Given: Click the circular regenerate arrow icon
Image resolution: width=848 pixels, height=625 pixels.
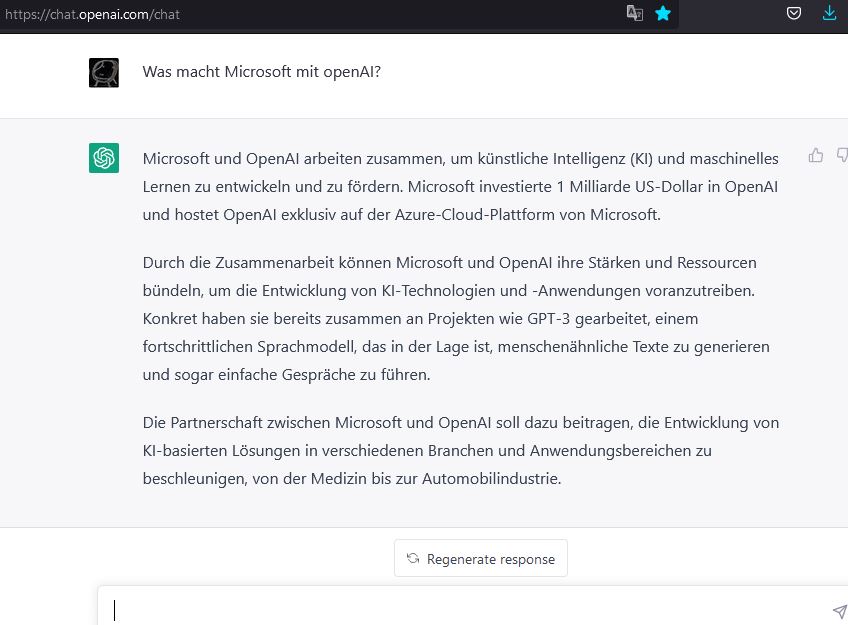Looking at the screenshot, I should pos(414,559).
